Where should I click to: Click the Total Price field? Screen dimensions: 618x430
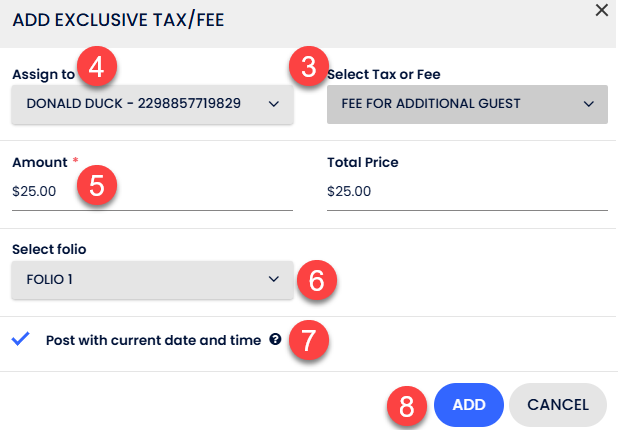click(467, 190)
